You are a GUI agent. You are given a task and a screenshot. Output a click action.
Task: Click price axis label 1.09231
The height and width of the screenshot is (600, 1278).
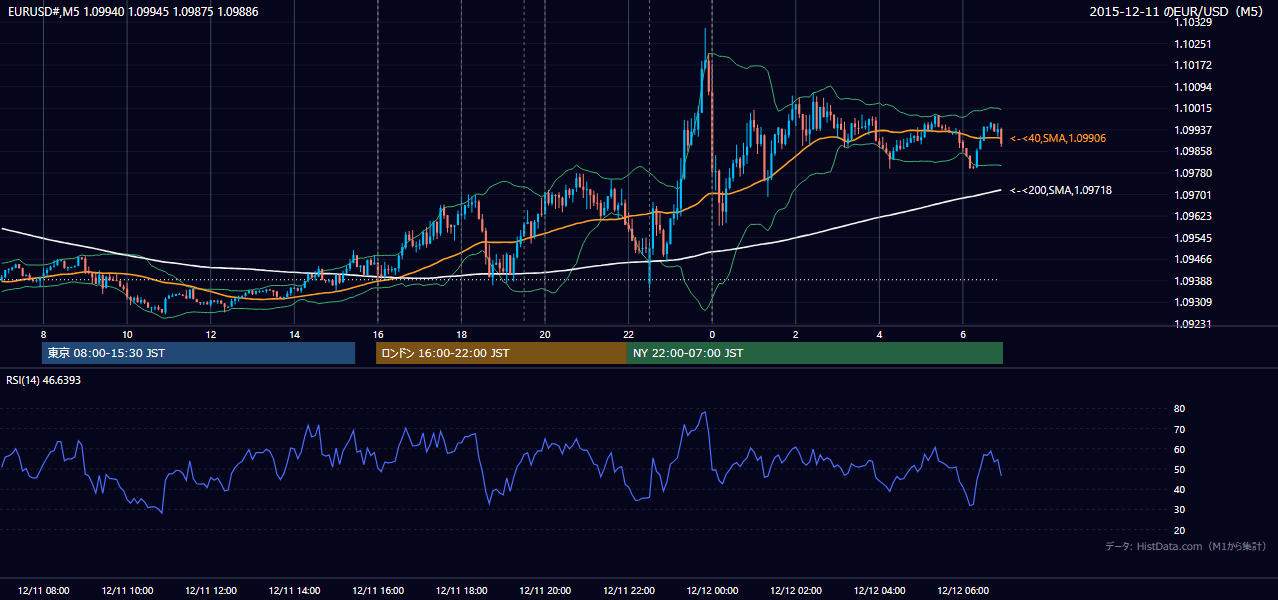[1194, 324]
